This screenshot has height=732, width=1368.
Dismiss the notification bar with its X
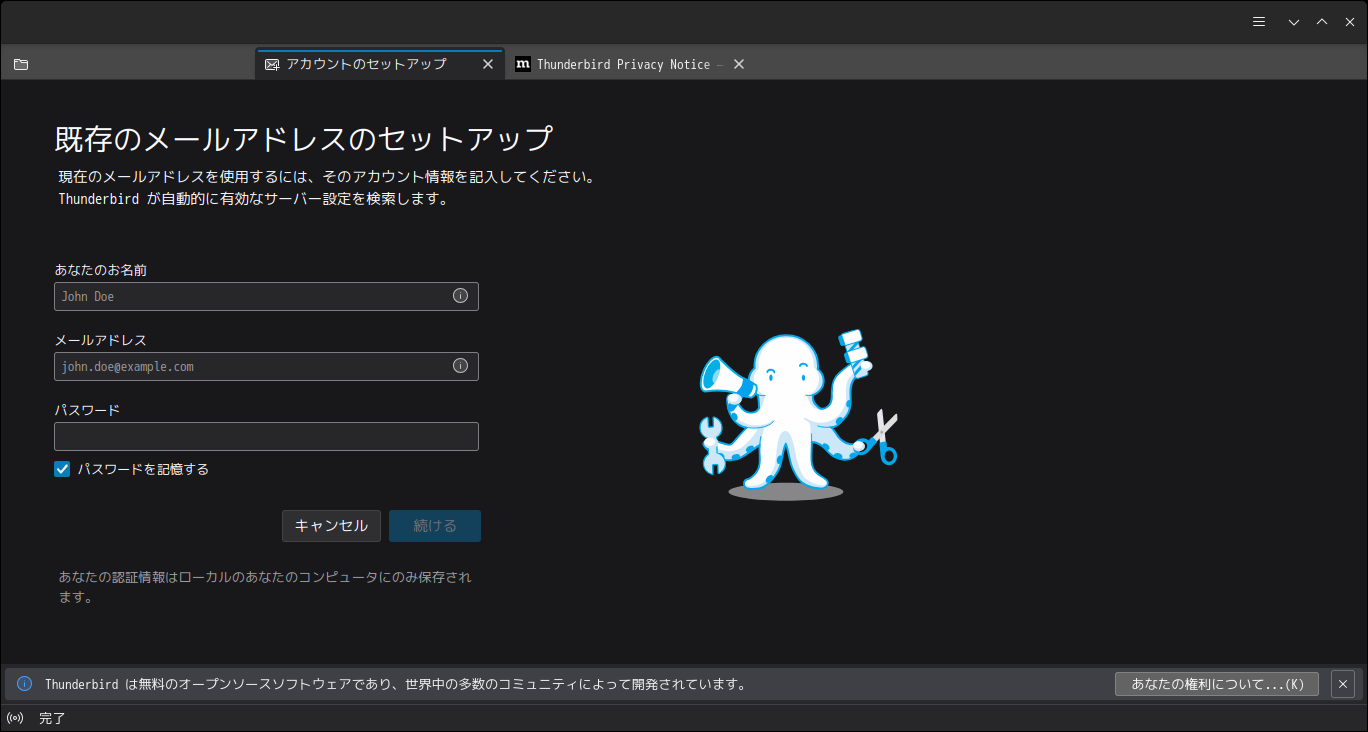coord(1342,684)
